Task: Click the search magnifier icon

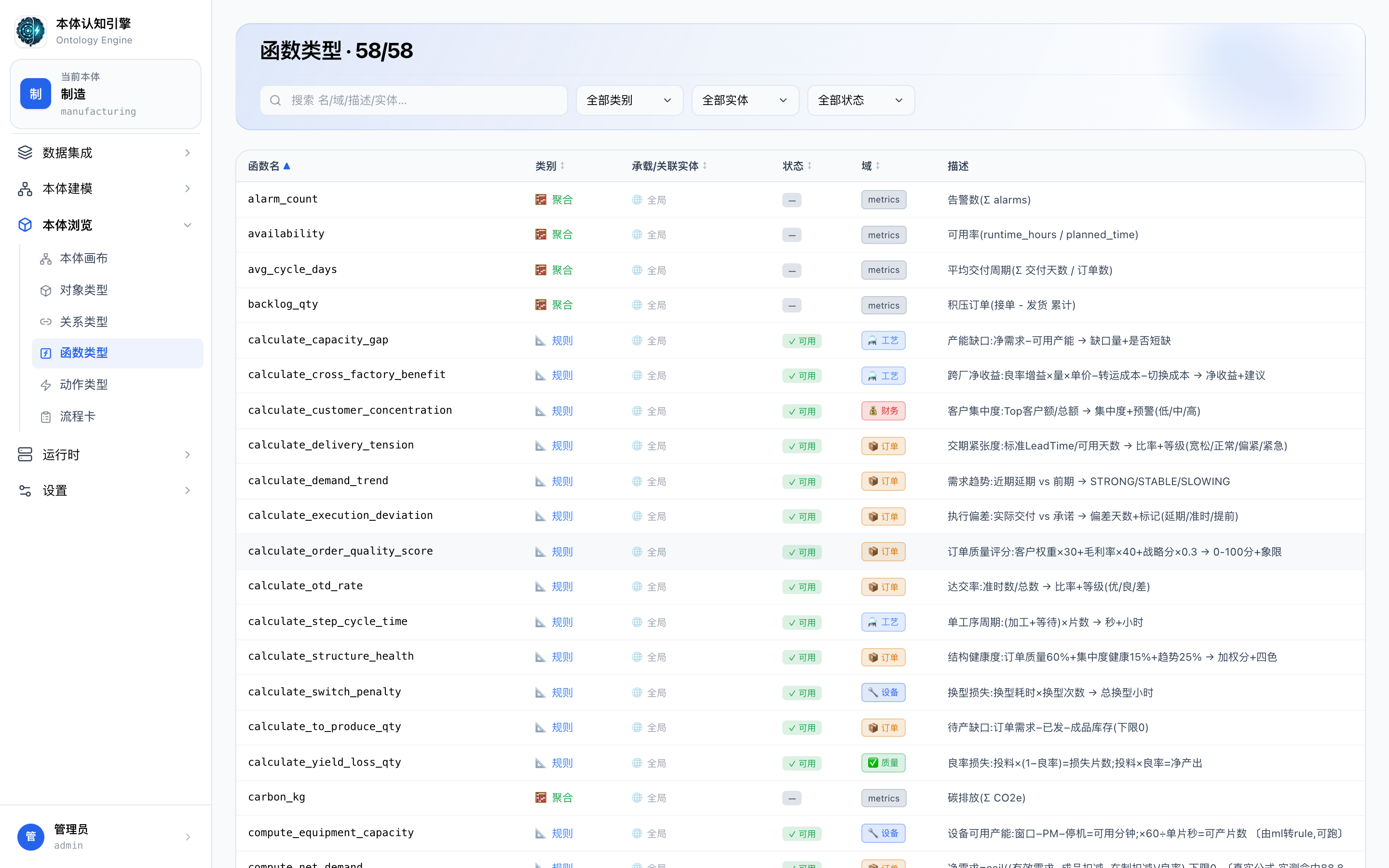Action: click(x=275, y=100)
